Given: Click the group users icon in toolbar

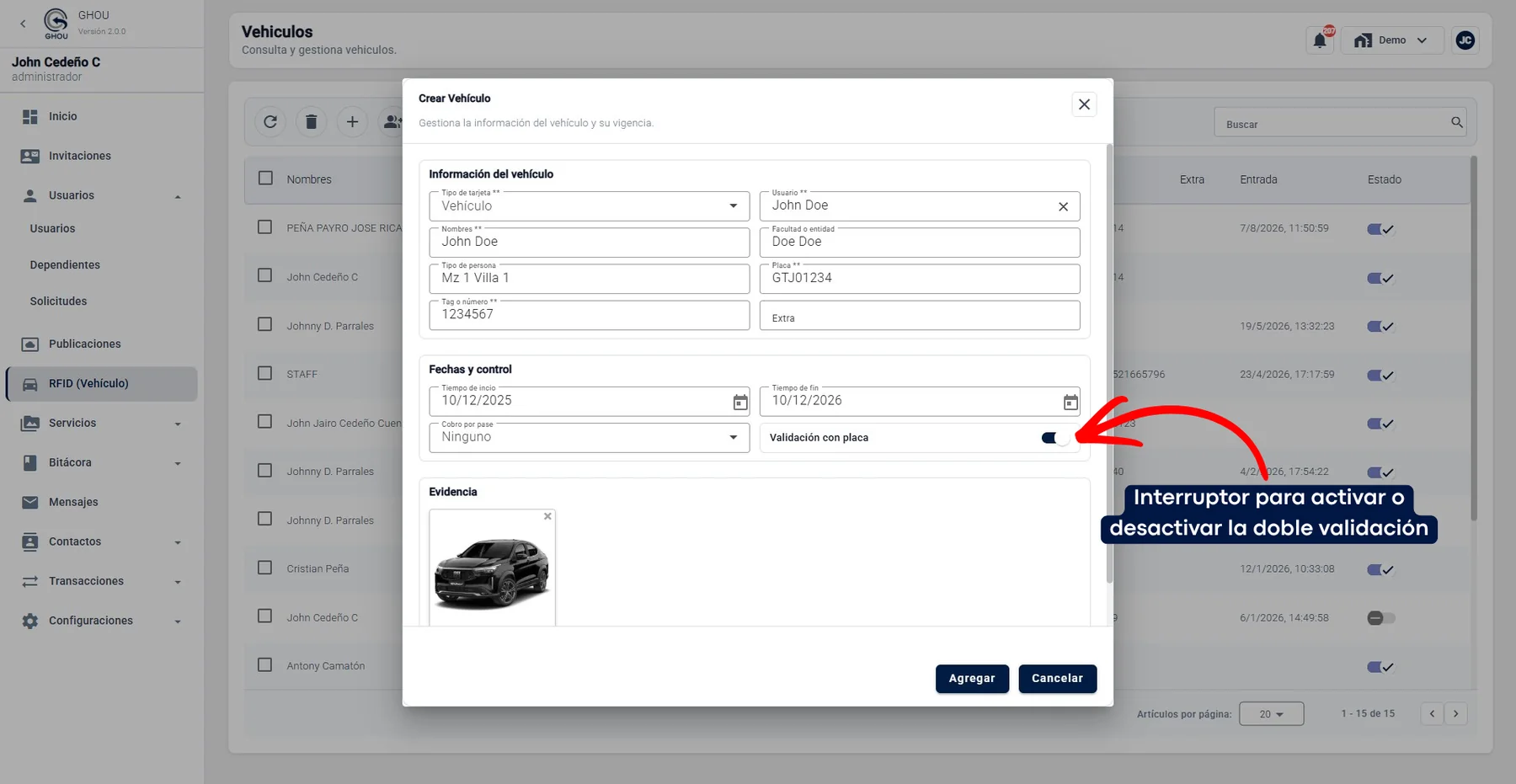Looking at the screenshot, I should [x=392, y=122].
